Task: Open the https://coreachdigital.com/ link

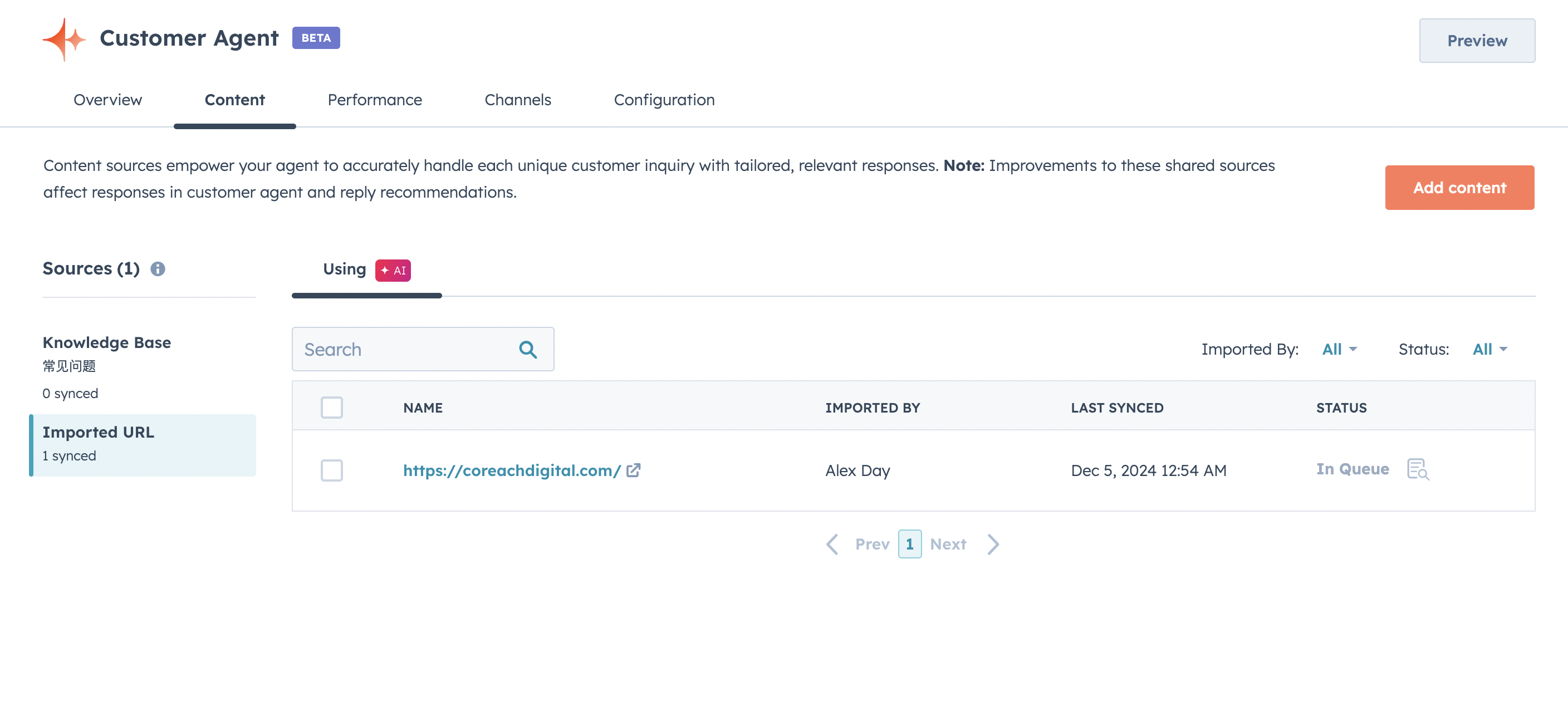Action: (512, 470)
